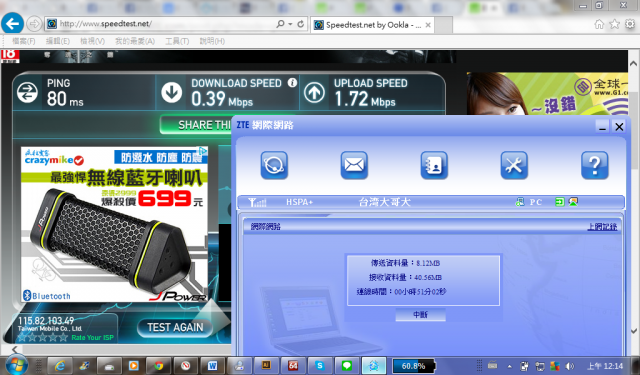Click the picture status icon beside green arrow

pyautogui.click(x=573, y=202)
